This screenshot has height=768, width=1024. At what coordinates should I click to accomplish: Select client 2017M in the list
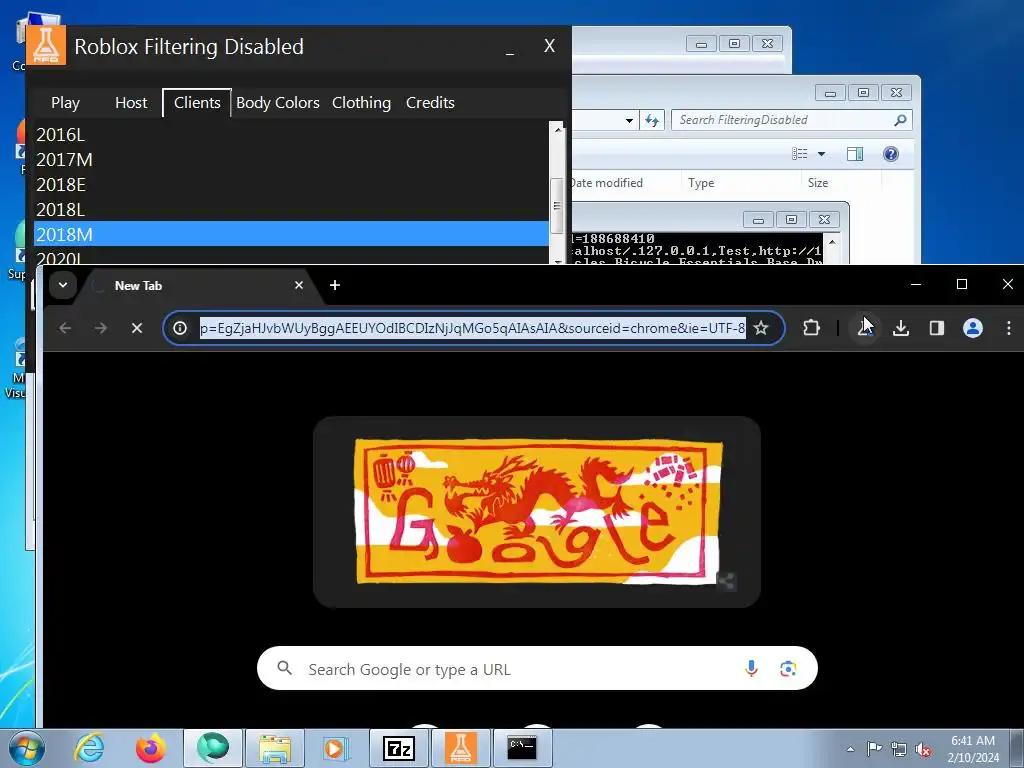(291, 159)
